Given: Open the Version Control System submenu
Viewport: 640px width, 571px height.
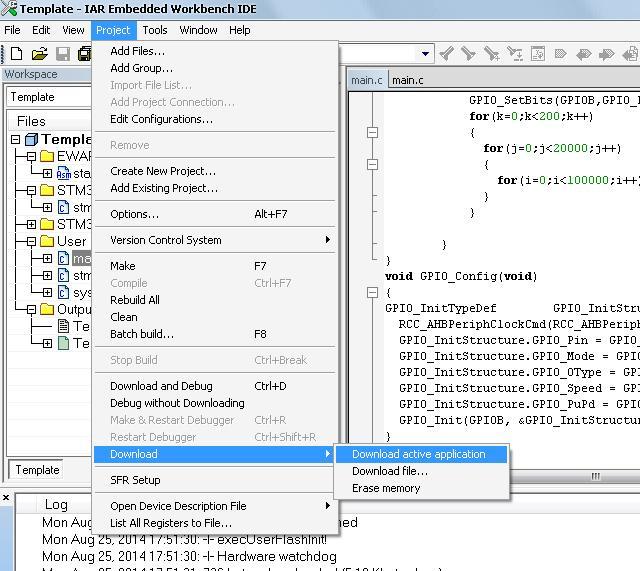Looking at the screenshot, I should point(215,240).
